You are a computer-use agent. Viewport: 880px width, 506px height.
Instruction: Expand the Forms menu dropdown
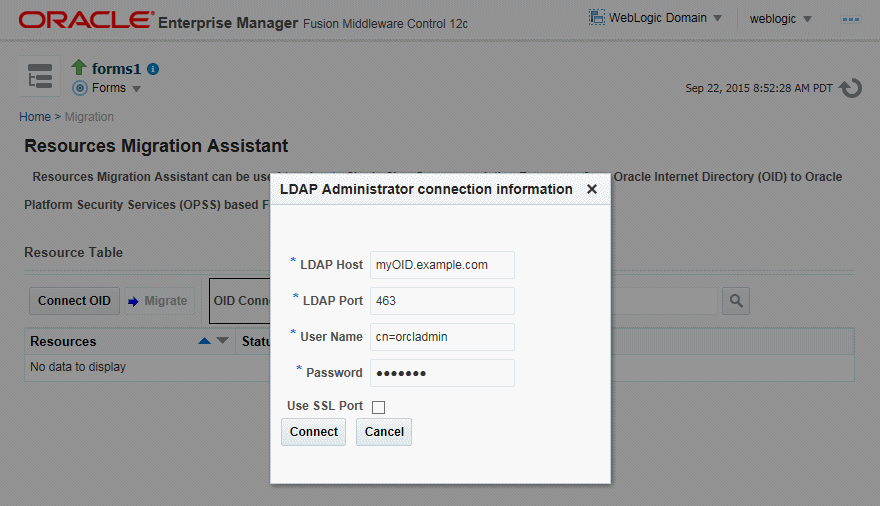[136, 89]
